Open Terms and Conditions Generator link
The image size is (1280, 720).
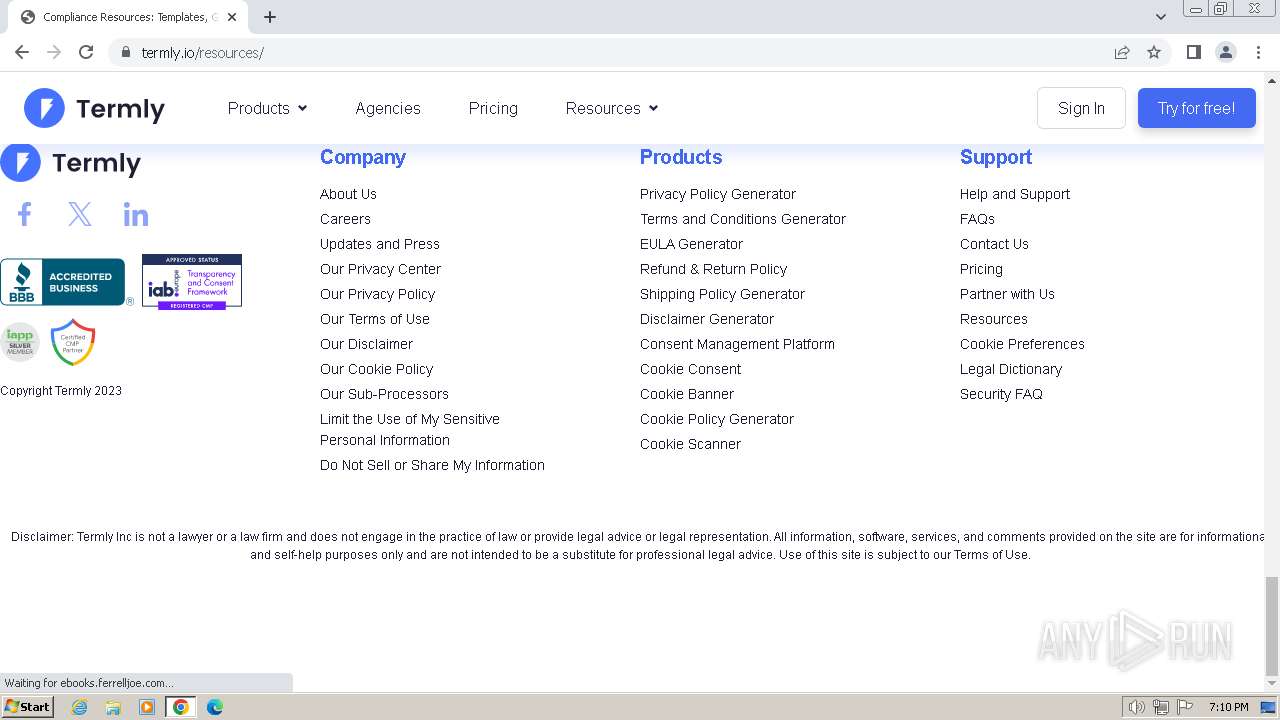pos(743,219)
